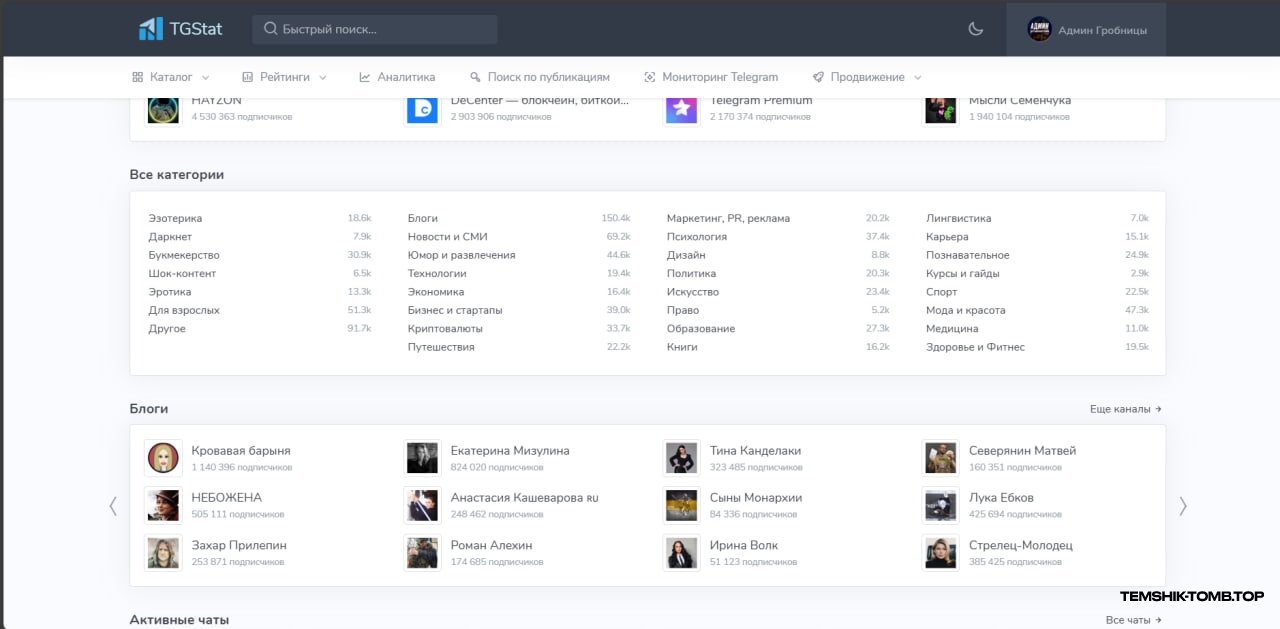Open the Для взрослых category
The height and width of the screenshot is (629, 1280).
pyautogui.click(x=184, y=310)
